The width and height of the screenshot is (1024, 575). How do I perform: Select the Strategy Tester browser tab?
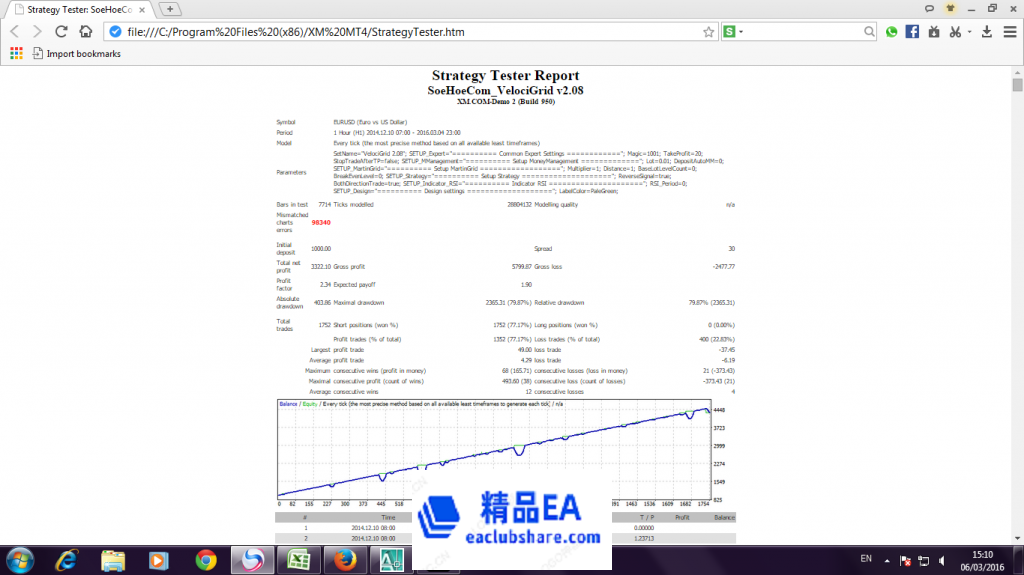(76, 9)
